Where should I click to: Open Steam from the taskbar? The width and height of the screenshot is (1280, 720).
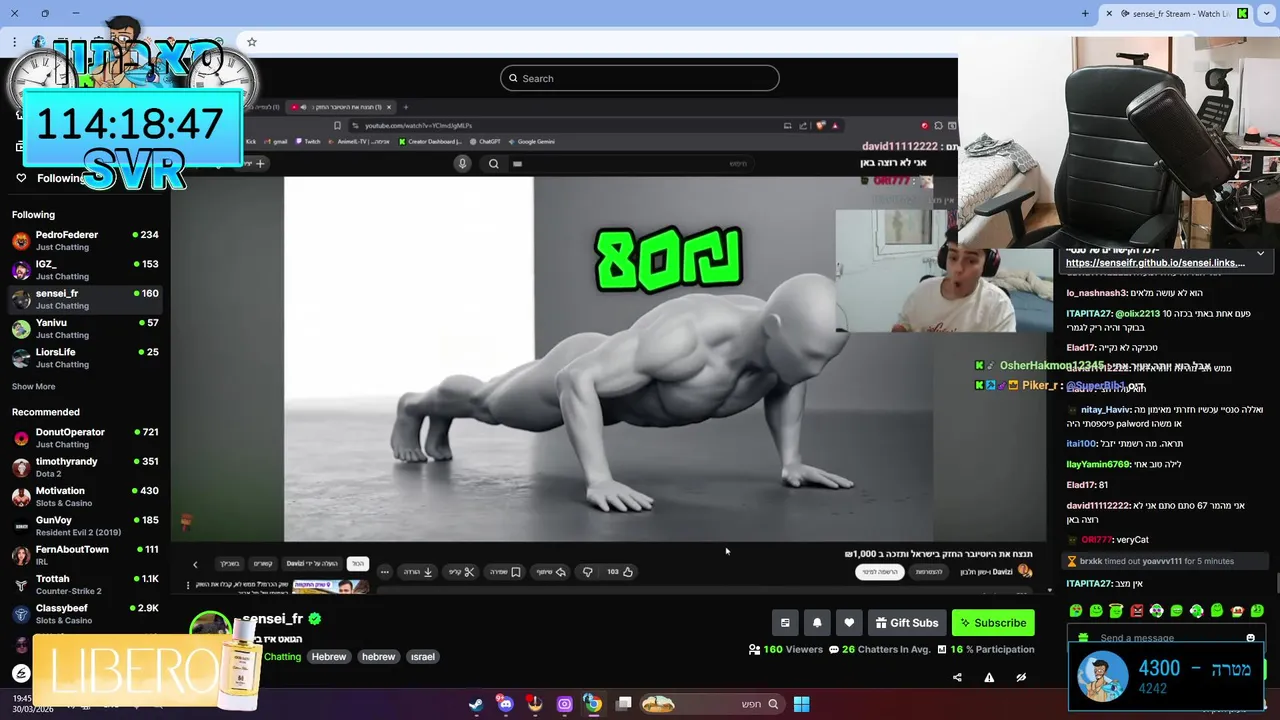pos(476,704)
